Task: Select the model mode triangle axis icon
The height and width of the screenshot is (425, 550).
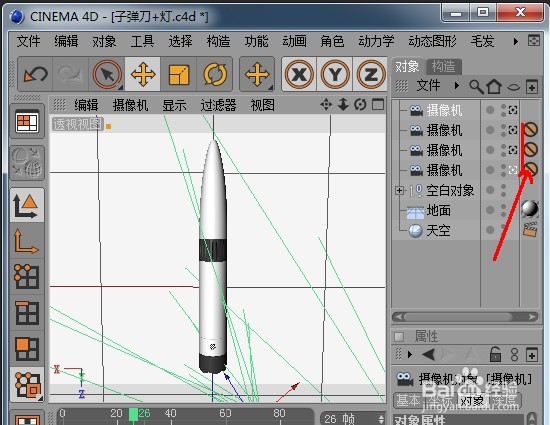Action: tap(27, 205)
